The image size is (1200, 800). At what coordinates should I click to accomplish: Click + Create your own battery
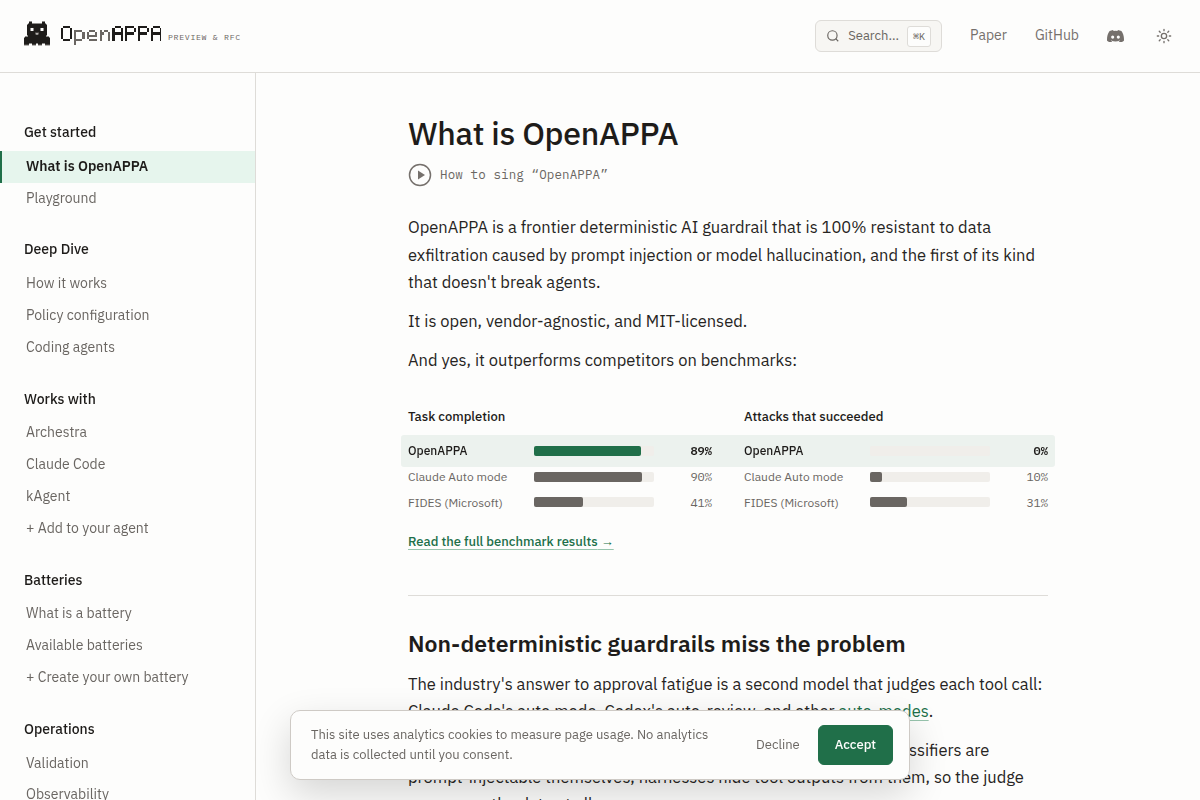(x=107, y=677)
